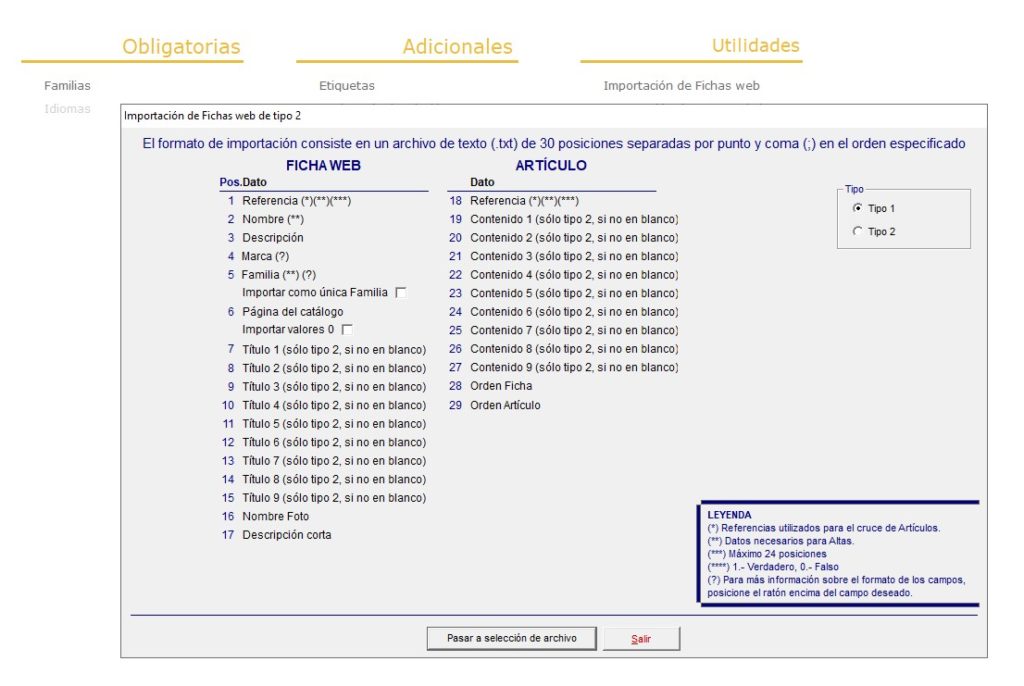Select the Tipo 2 radio button
Image resolution: width=1024 pixels, height=686 pixels.
pos(857,231)
